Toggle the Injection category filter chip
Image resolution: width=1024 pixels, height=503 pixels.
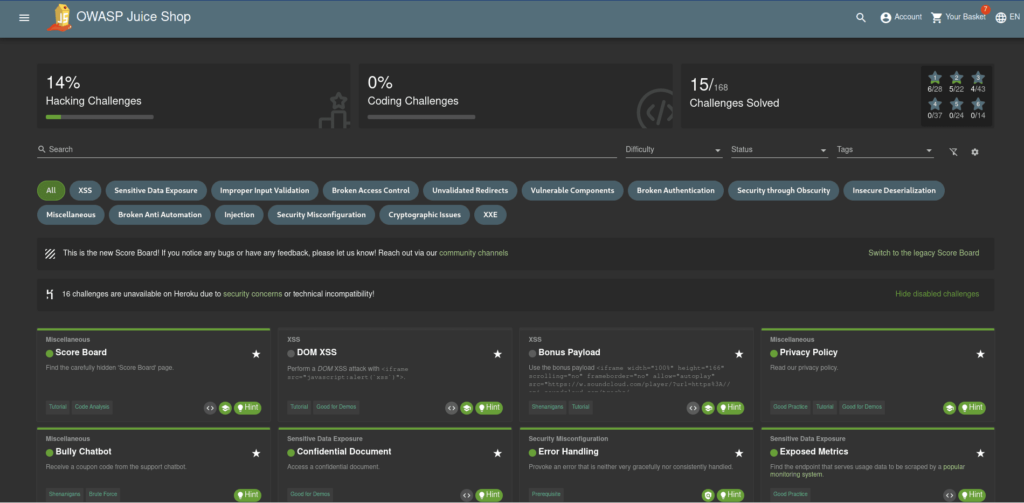coord(239,214)
